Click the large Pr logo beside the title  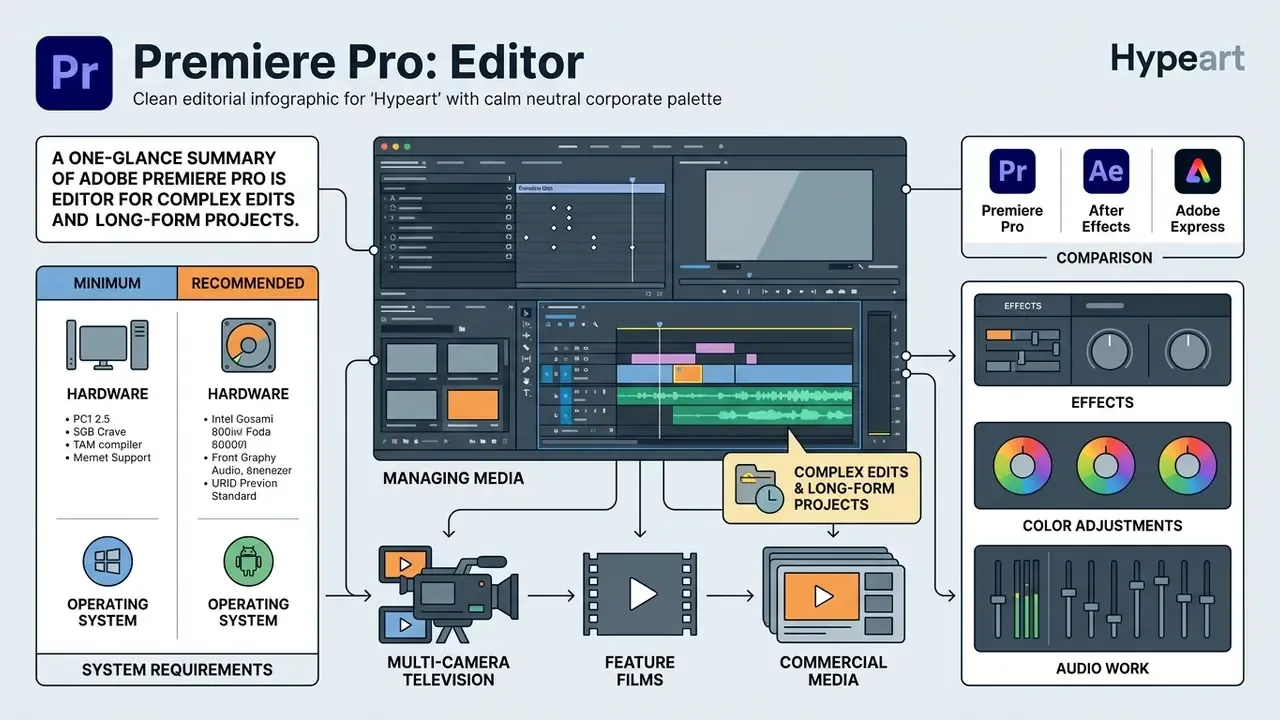click(x=74, y=74)
